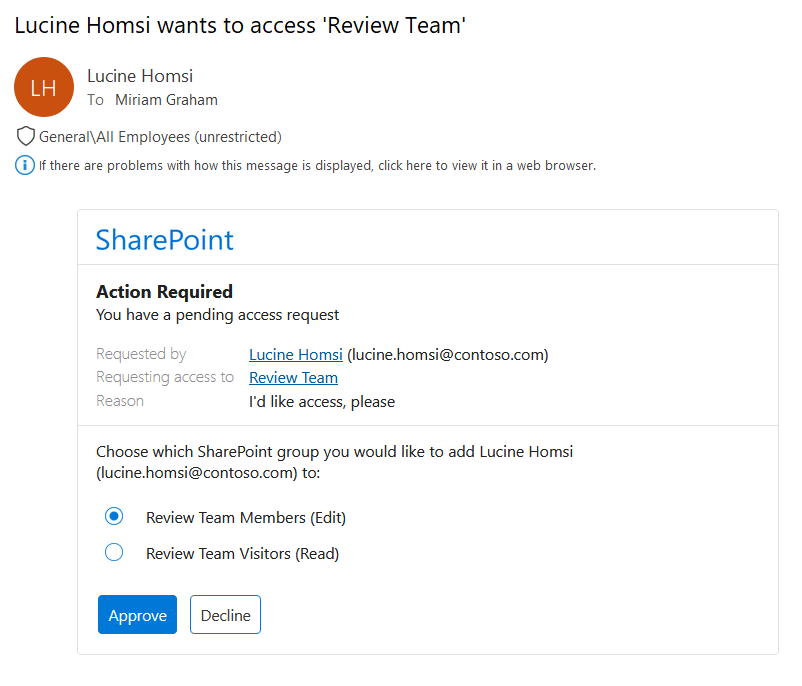Click the reason text "I'd like access, please"

(322, 402)
